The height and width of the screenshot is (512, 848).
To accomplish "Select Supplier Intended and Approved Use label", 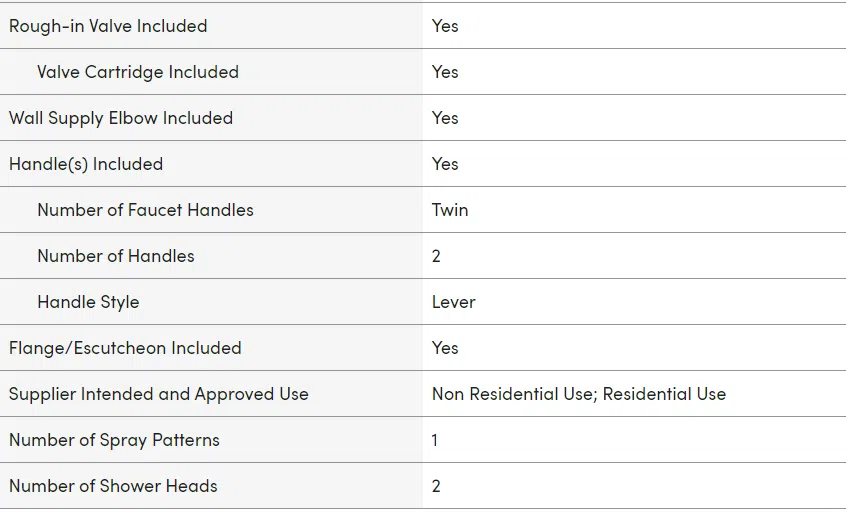I will [x=159, y=394].
